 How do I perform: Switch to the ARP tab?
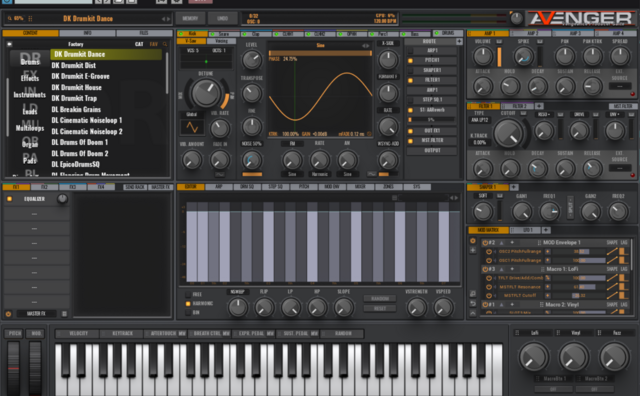click(x=219, y=187)
